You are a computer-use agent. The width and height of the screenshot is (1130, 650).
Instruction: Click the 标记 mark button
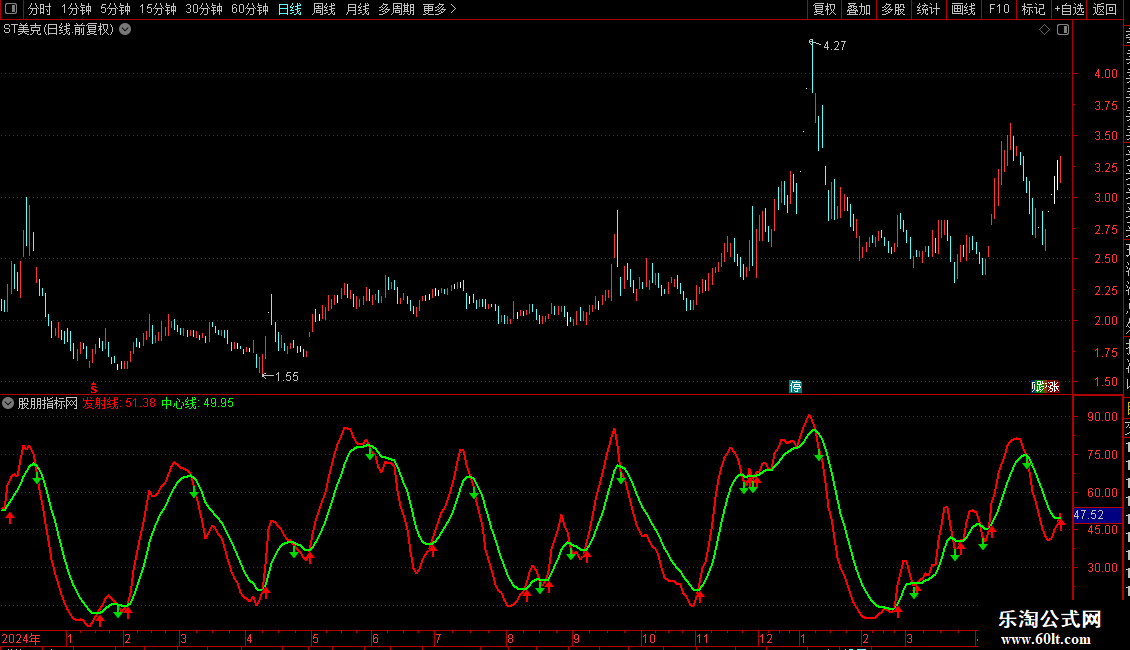(x=1033, y=9)
